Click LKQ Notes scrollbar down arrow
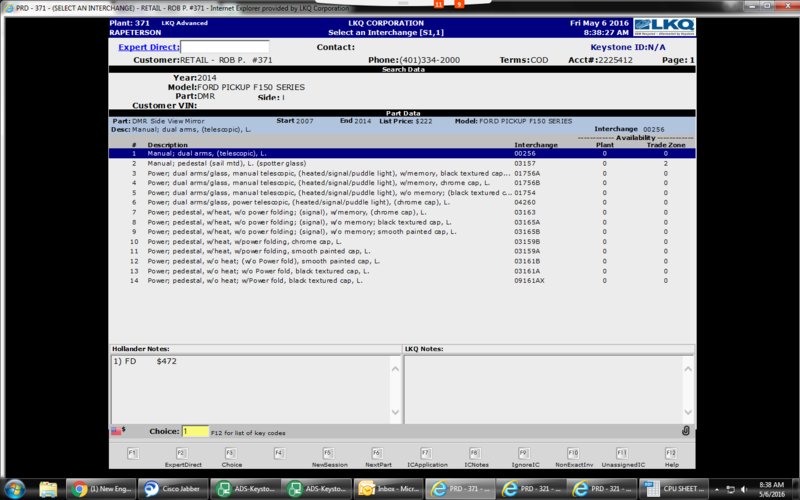Viewport: 800px width, 500px height. pyautogui.click(x=688, y=412)
